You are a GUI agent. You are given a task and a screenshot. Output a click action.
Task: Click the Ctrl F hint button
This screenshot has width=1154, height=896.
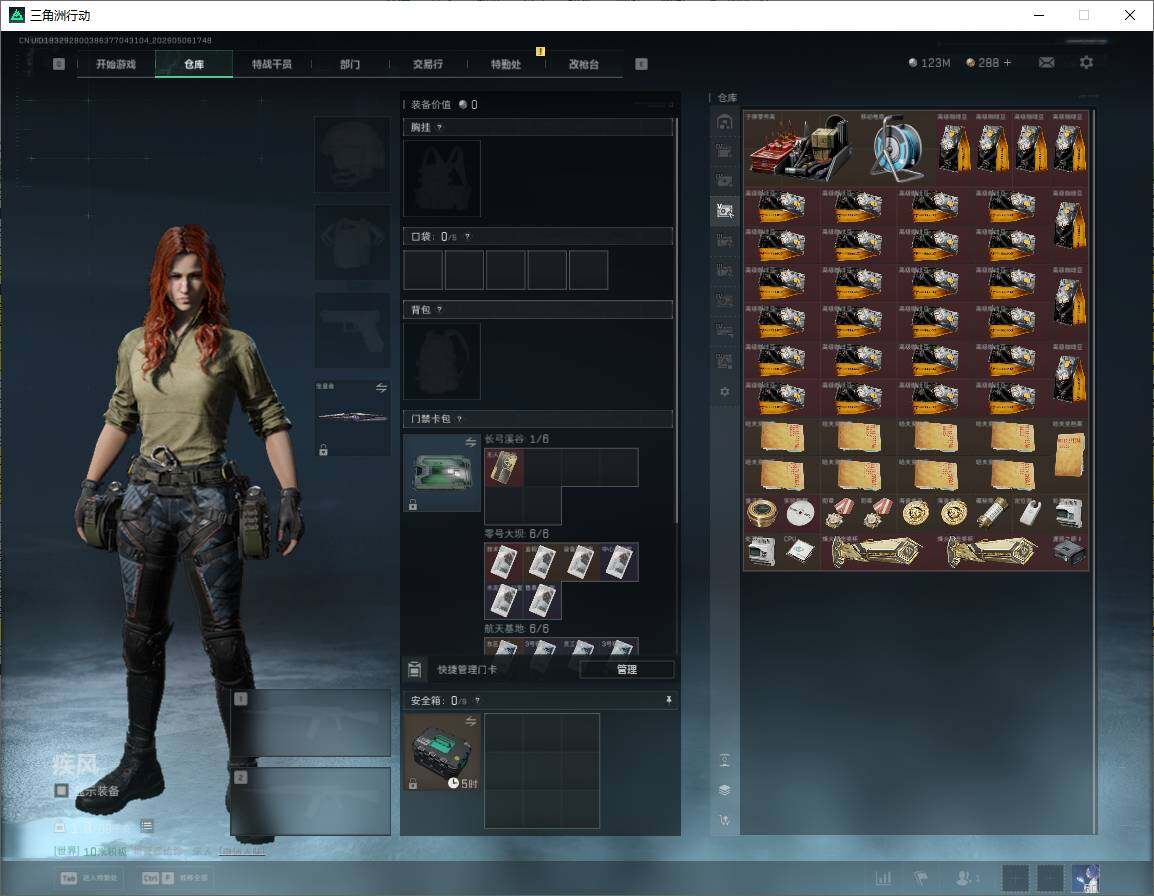[x=175, y=878]
